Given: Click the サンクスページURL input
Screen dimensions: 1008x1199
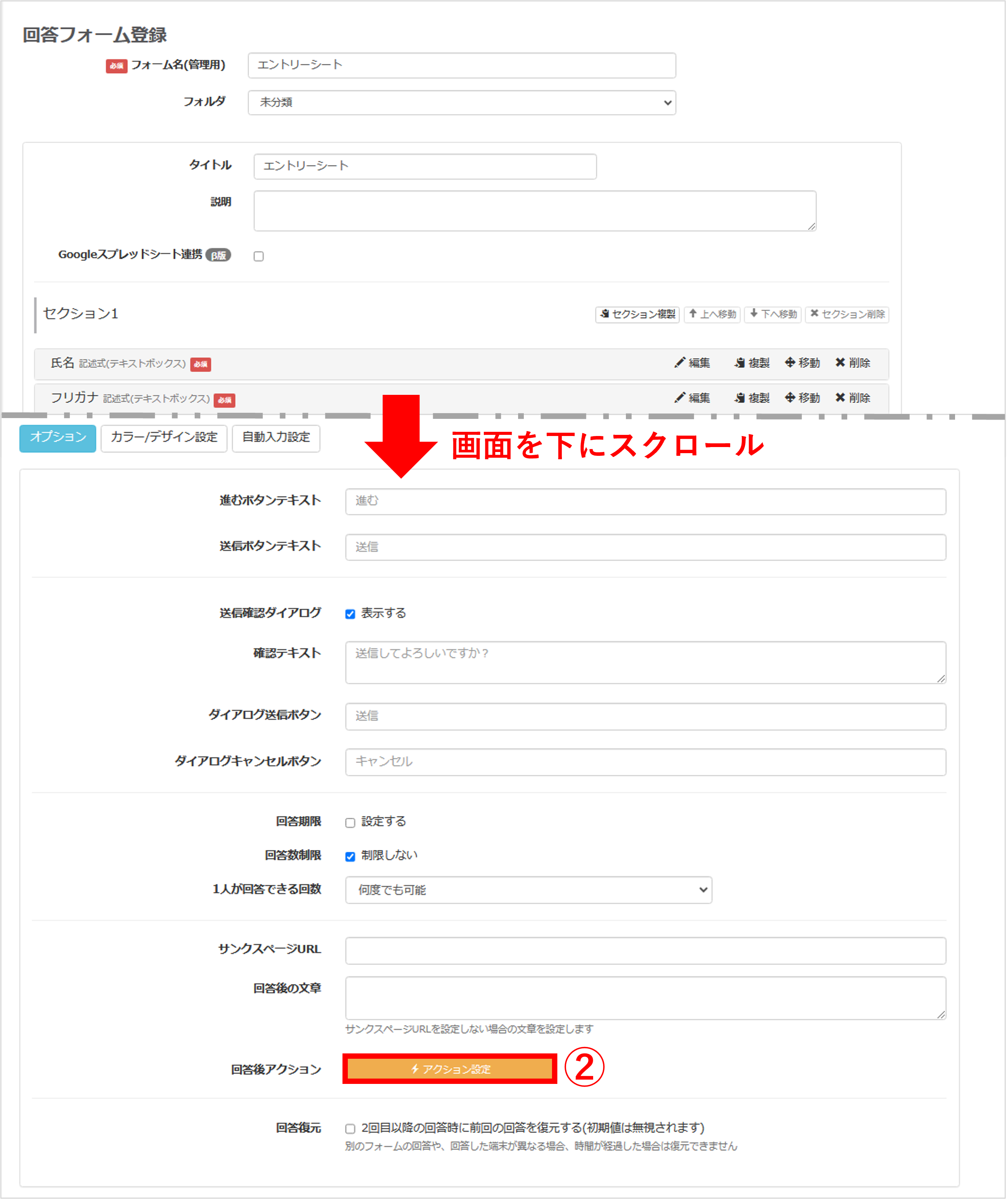Looking at the screenshot, I should click(646, 951).
